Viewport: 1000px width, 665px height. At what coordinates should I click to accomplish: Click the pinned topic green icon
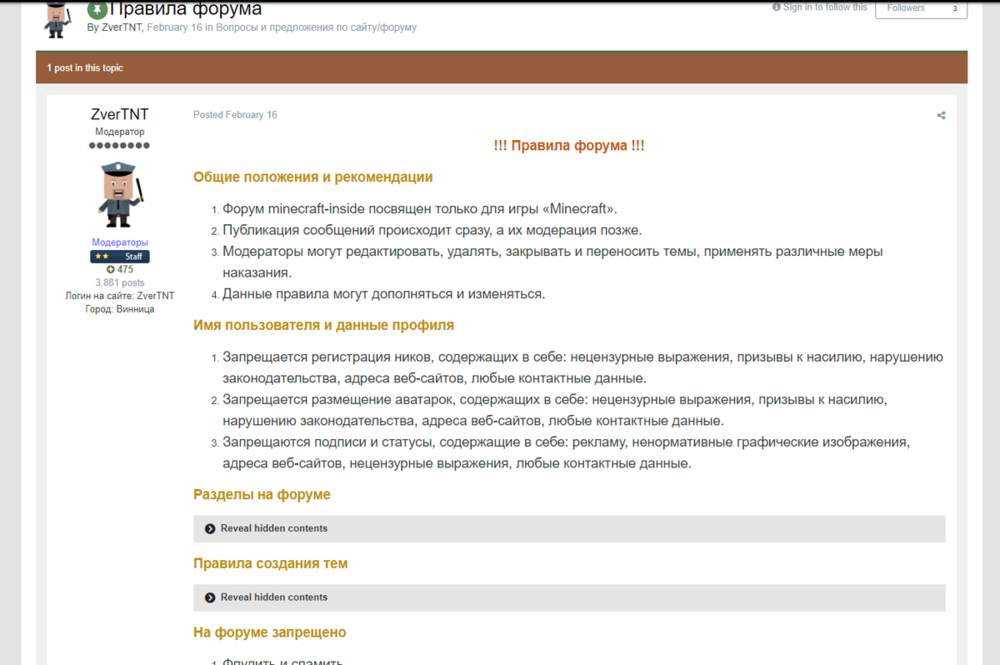click(x=97, y=9)
